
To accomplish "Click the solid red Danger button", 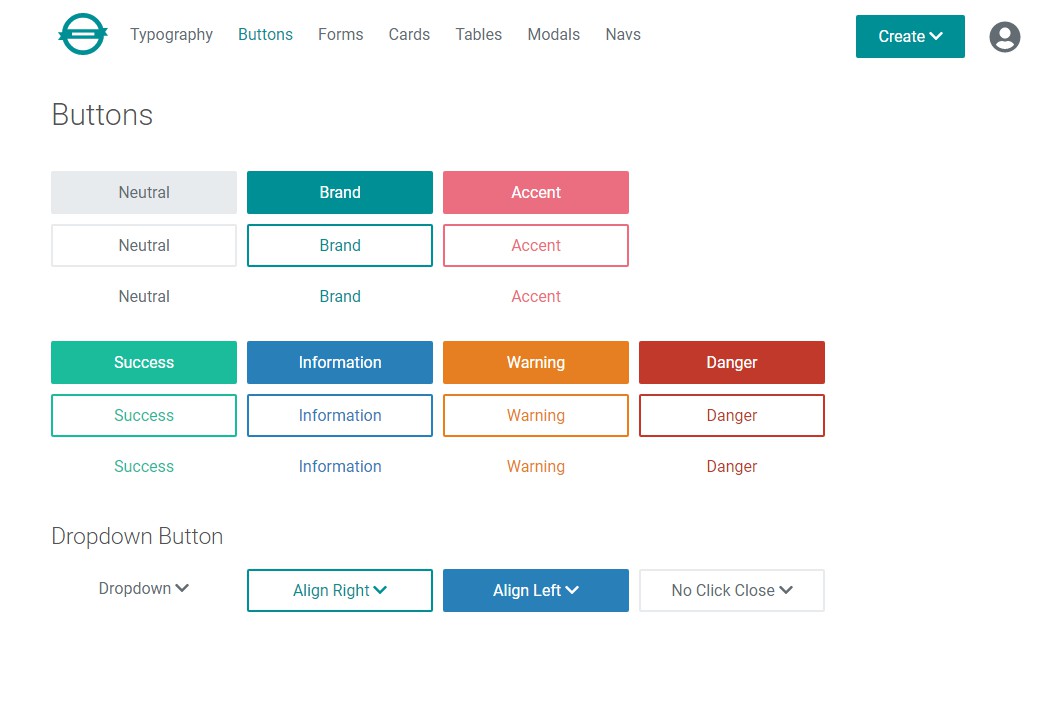I will pyautogui.click(x=732, y=363).
